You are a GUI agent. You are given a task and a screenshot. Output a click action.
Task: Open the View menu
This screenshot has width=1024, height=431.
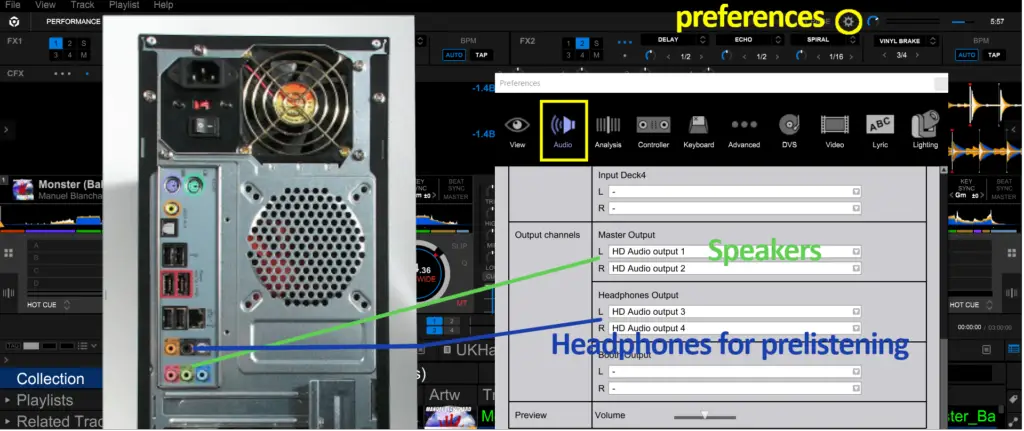pyautogui.click(x=45, y=5)
